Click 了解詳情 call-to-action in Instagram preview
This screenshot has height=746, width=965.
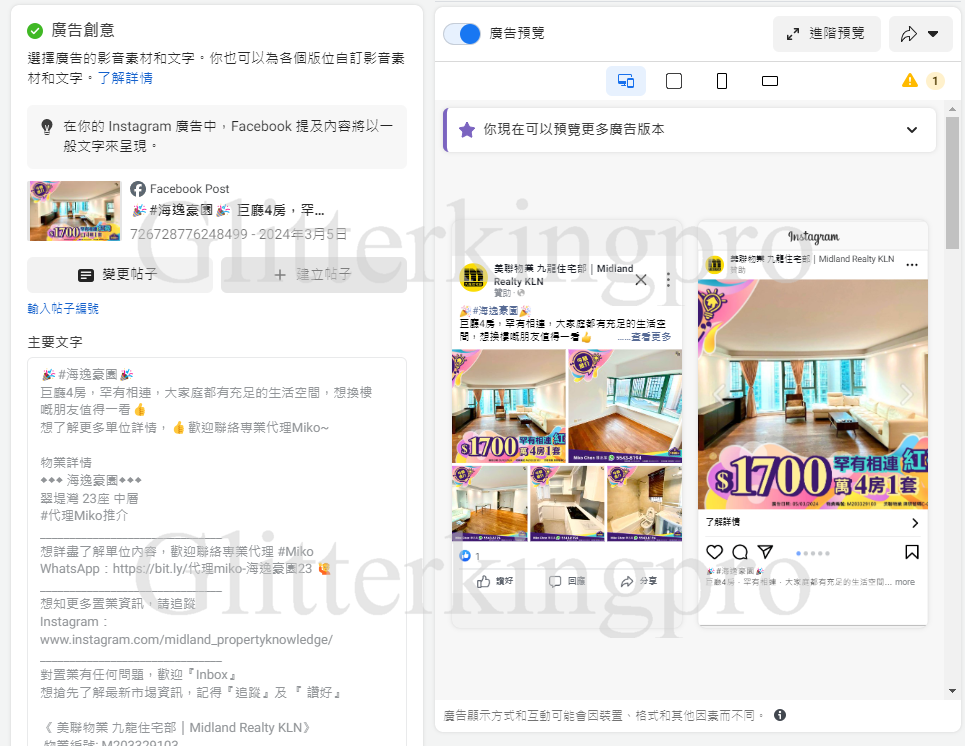click(812, 523)
